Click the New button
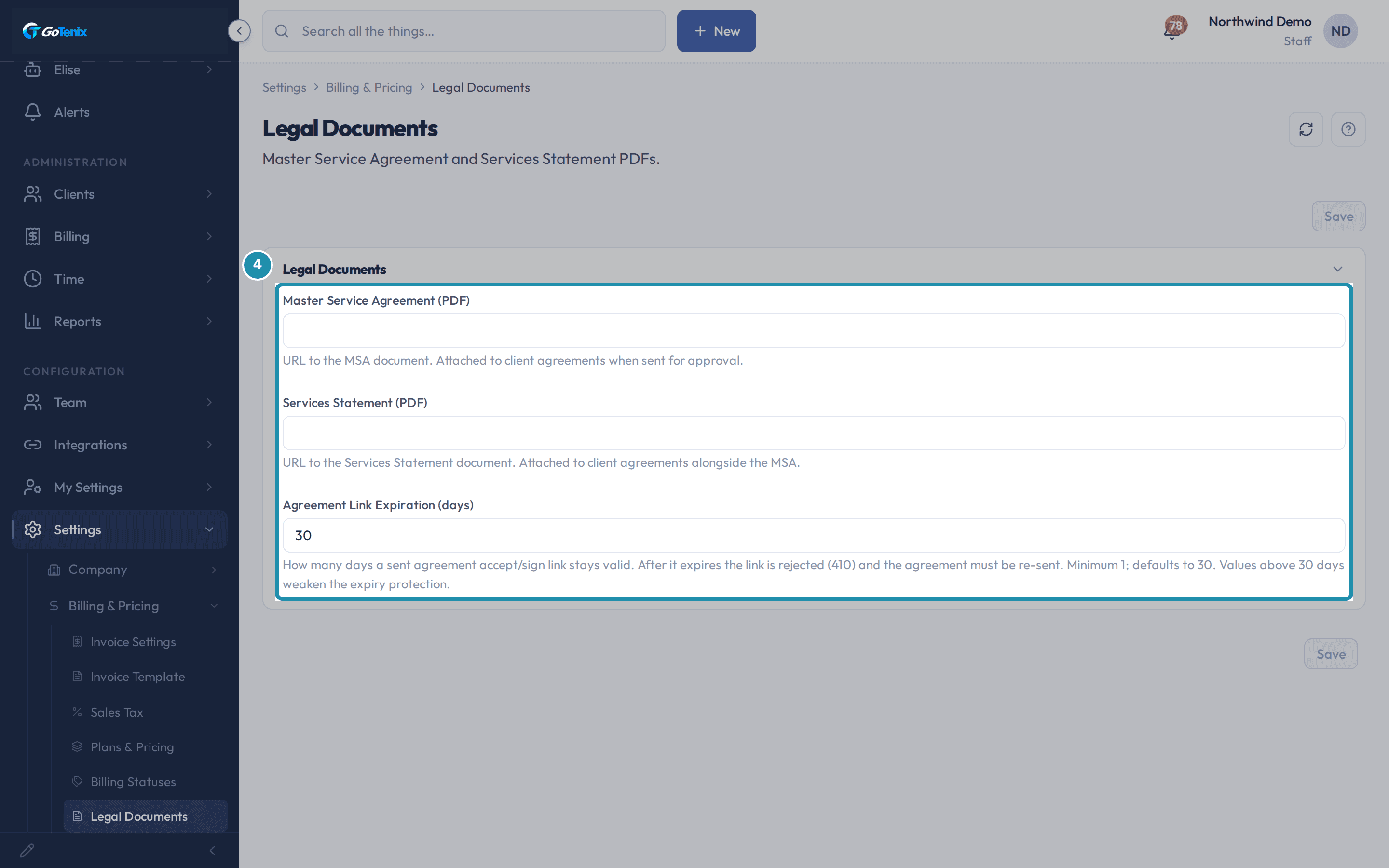This screenshot has height=868, width=1389. [716, 31]
